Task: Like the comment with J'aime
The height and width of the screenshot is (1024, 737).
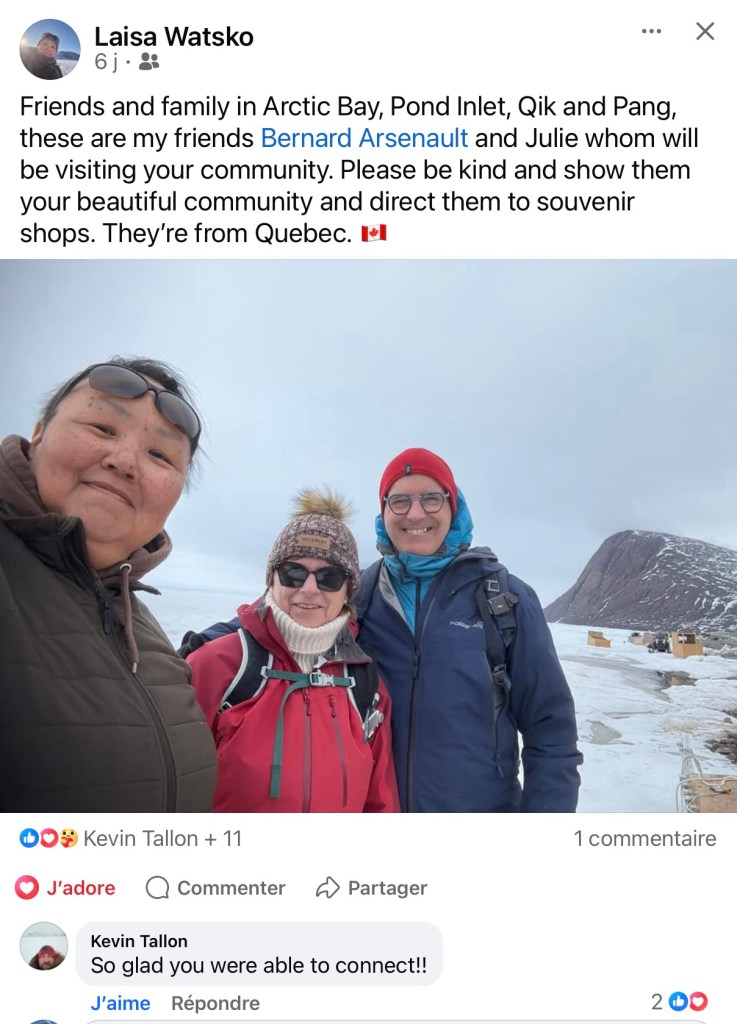Action: point(120,1002)
